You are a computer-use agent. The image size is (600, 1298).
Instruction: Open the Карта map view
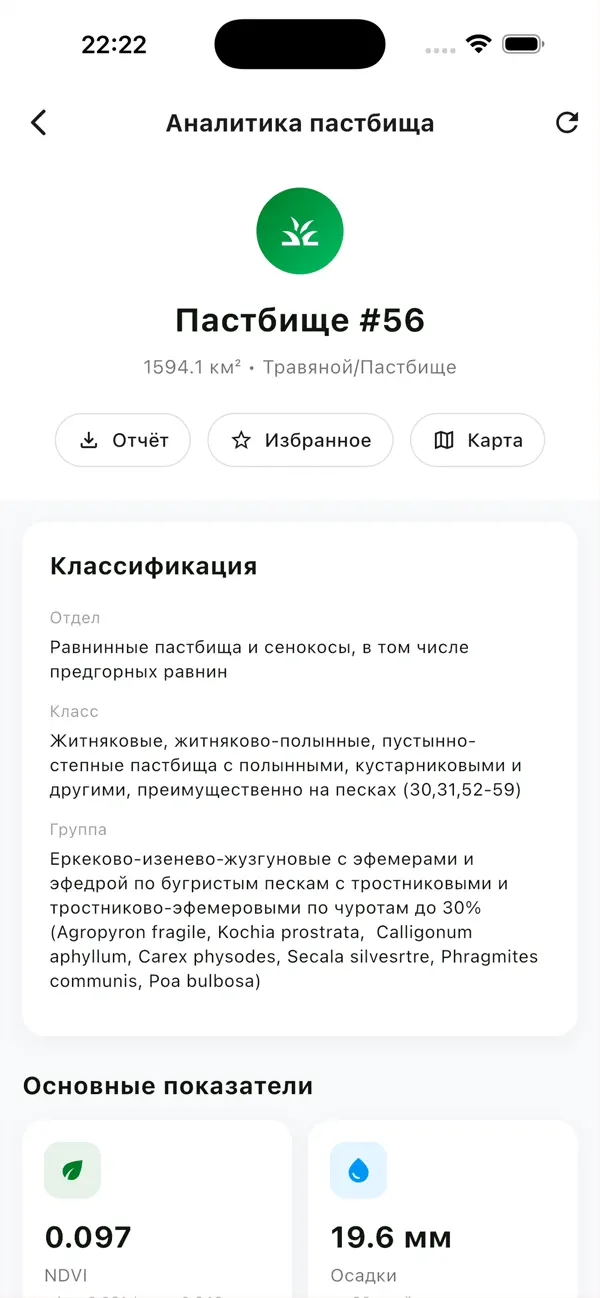click(x=477, y=440)
